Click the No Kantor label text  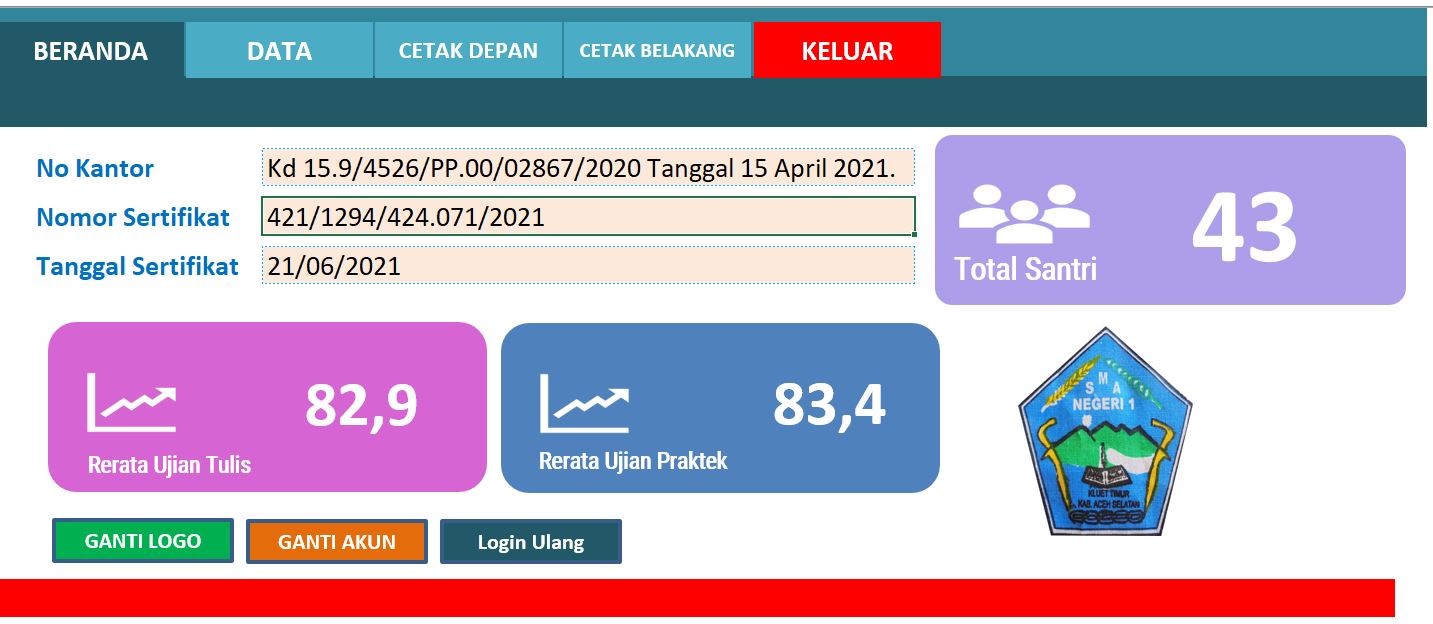(94, 168)
